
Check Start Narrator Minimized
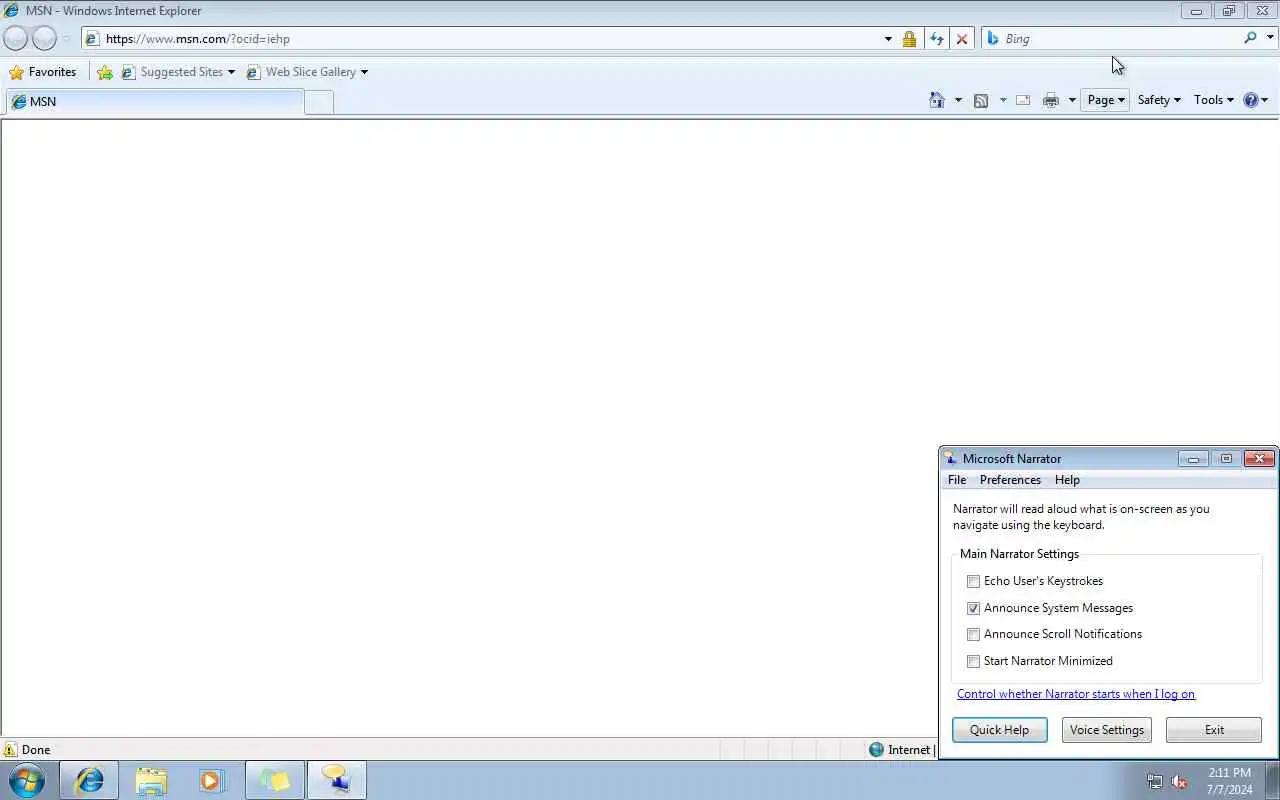[973, 661]
